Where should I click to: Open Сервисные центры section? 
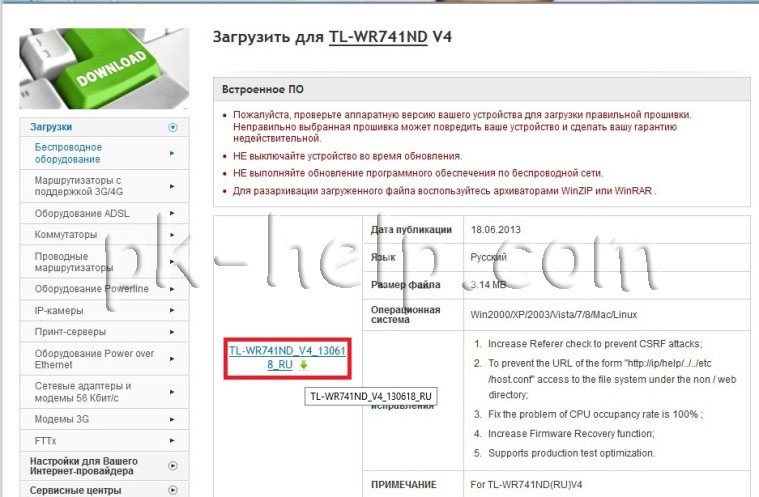(x=76, y=490)
